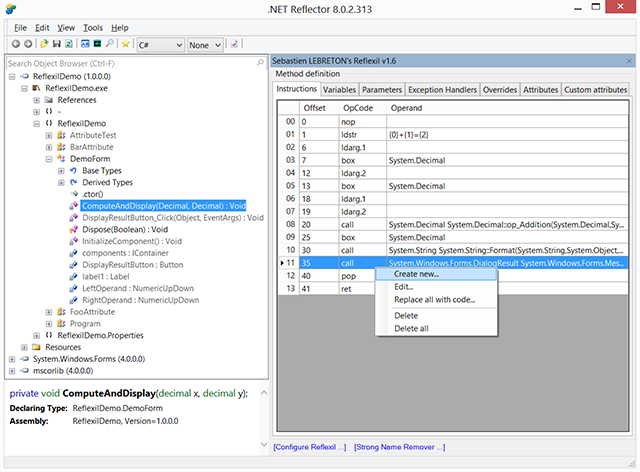This screenshot has width=640, height=472.
Task: Click the .NET Reflector app logo icon
Action: pos(11,8)
